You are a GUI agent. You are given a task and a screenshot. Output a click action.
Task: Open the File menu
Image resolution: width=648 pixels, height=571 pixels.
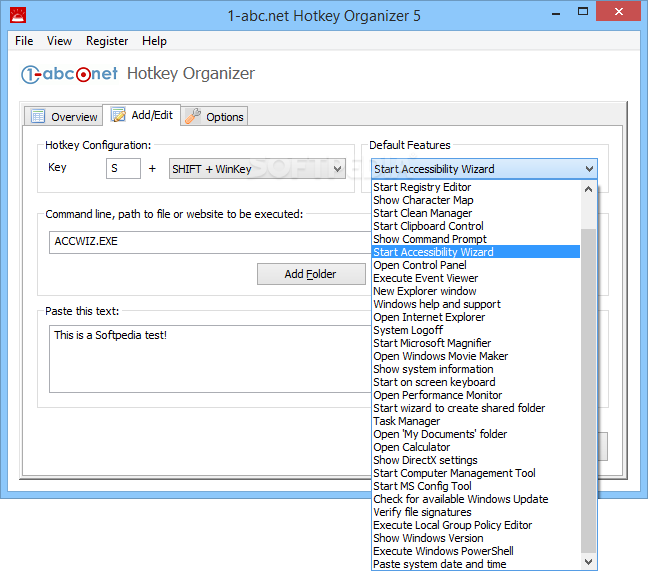(x=24, y=41)
